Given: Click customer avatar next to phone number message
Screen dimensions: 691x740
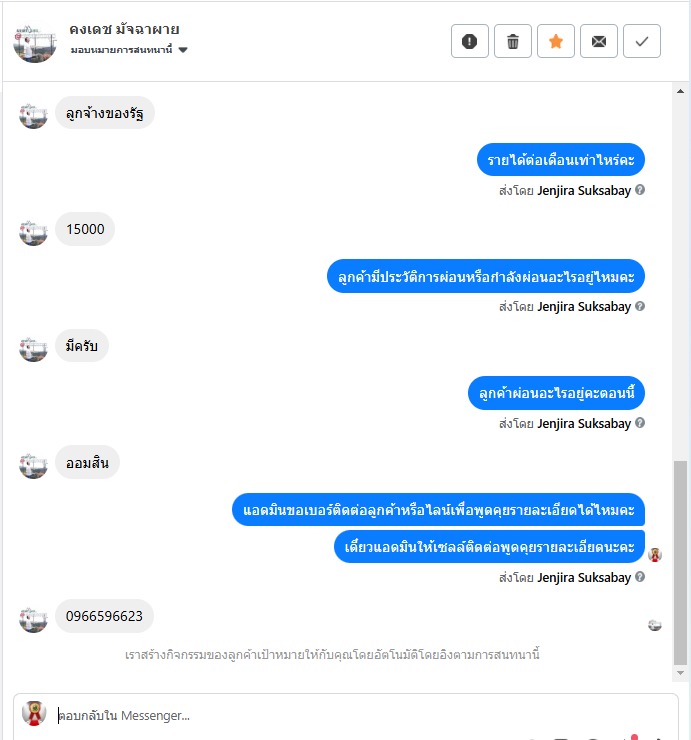Looking at the screenshot, I should pyautogui.click(x=33, y=619).
